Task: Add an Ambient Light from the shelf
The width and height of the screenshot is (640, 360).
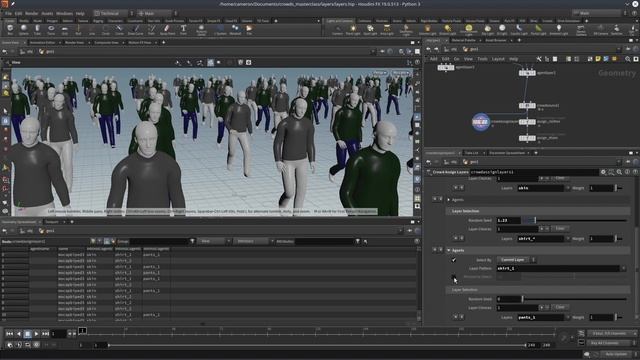Action: tap(558, 29)
